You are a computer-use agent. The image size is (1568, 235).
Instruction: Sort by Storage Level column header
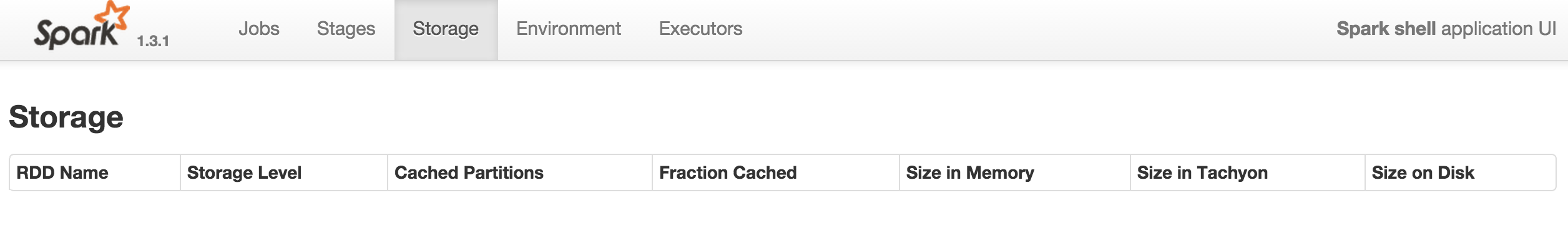click(244, 172)
